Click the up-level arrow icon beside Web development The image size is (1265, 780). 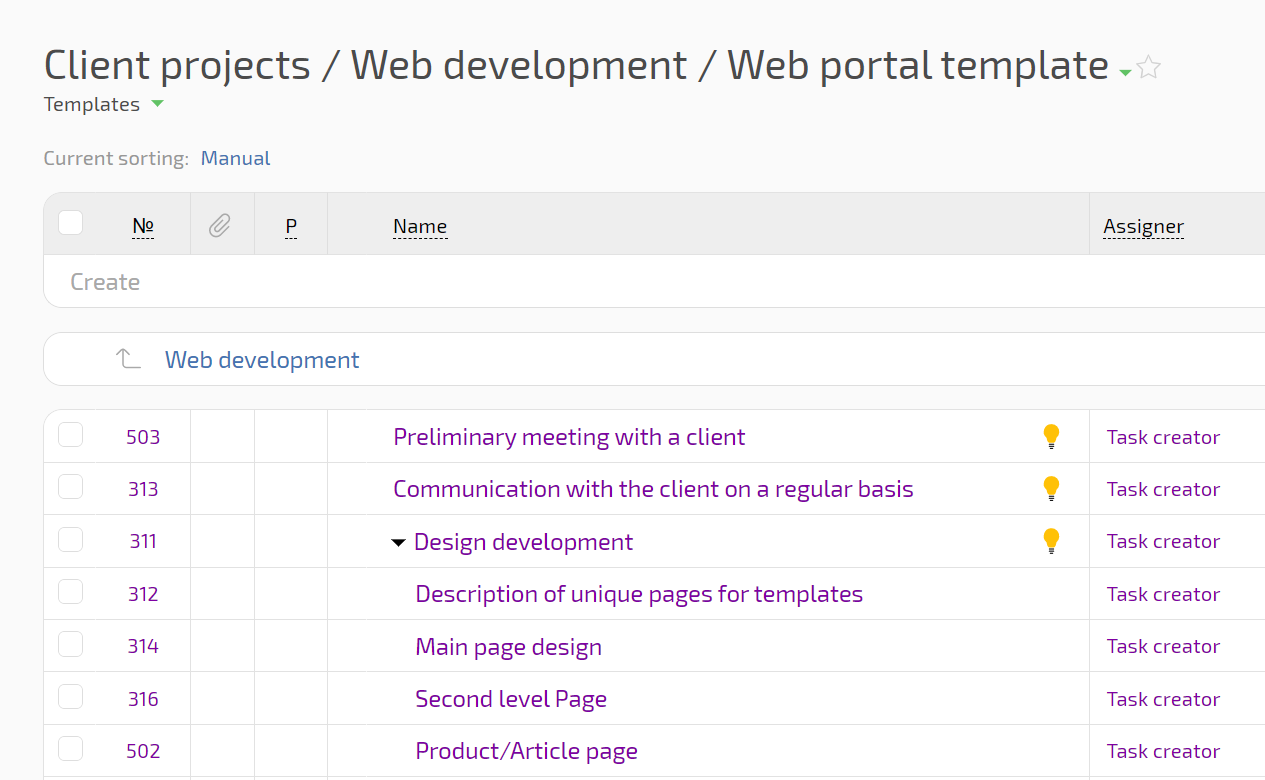(x=128, y=359)
